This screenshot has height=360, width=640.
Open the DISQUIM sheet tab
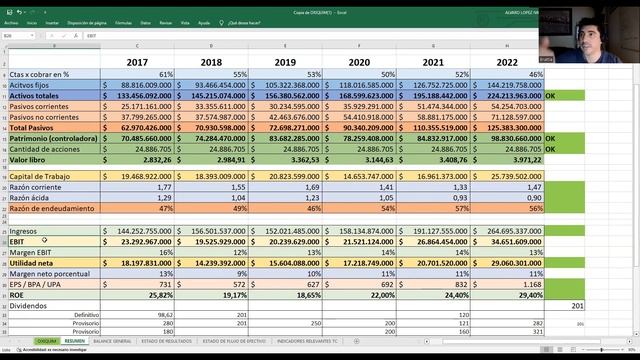pyautogui.click(x=47, y=341)
